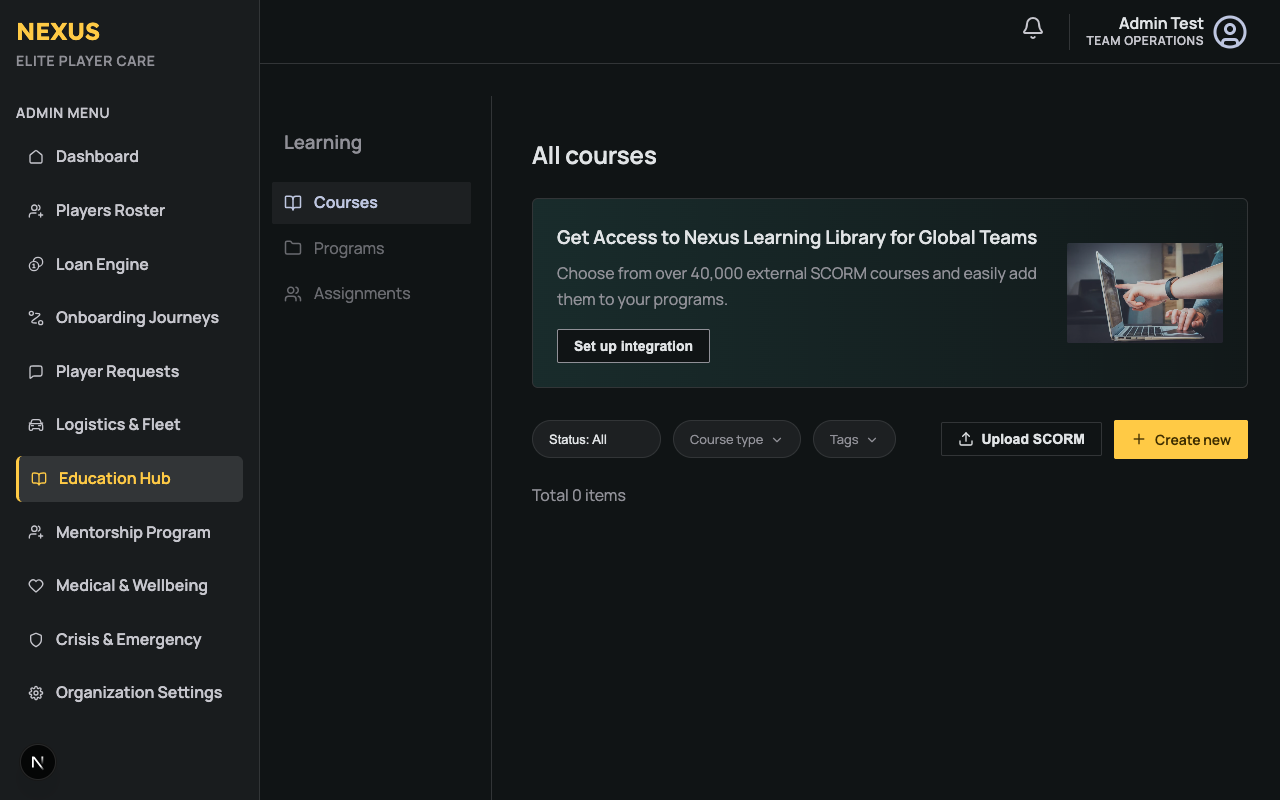Screen dimensions: 1280x800
Task: Click the Programs folder icon
Action: pos(293,248)
